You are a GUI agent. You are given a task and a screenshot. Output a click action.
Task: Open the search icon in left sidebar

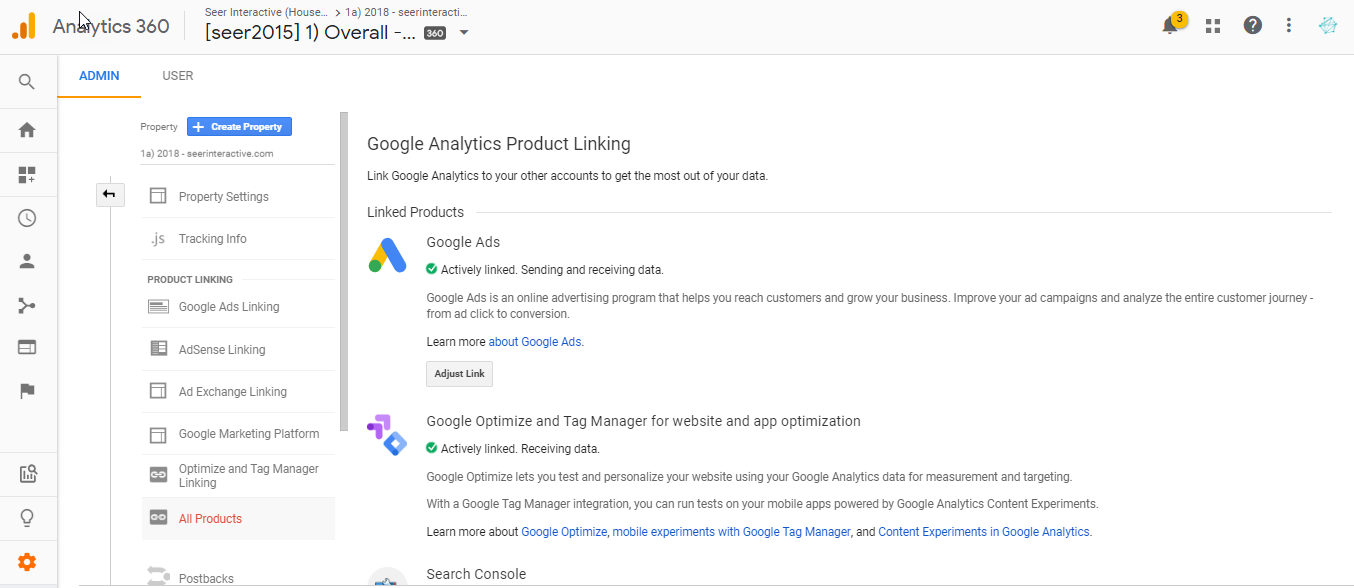27,82
